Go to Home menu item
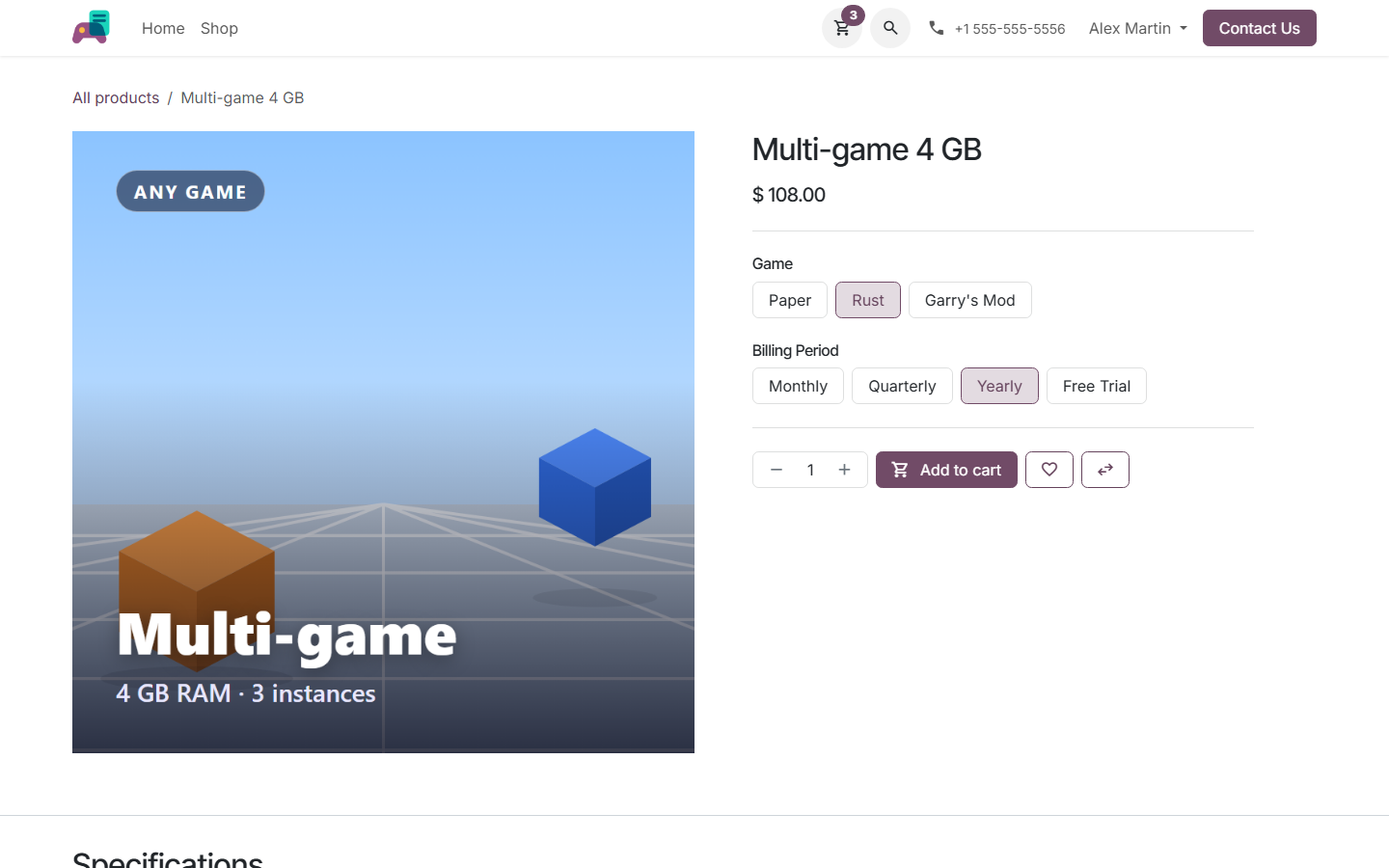 (x=163, y=28)
